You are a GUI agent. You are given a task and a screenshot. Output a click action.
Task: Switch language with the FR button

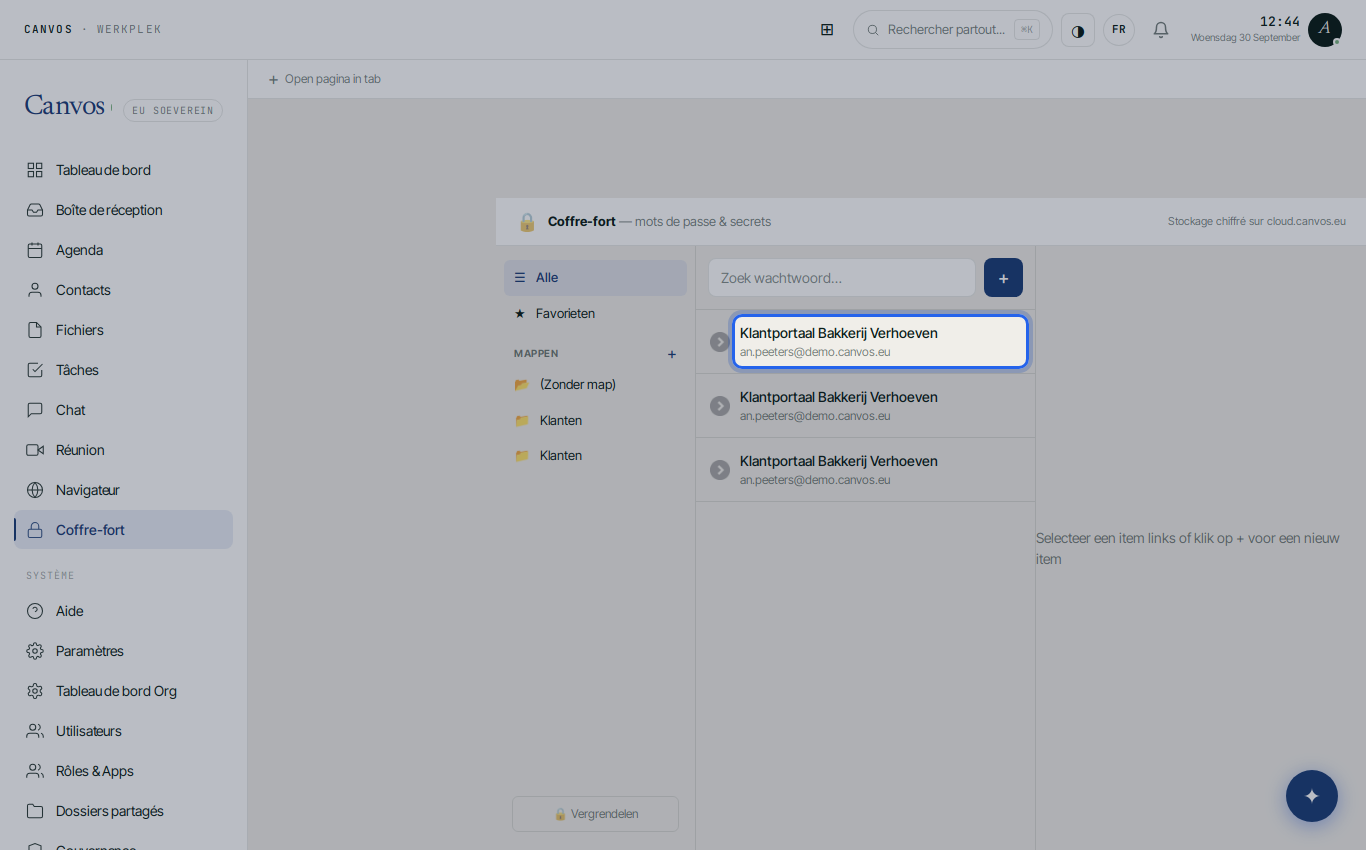tap(1119, 30)
